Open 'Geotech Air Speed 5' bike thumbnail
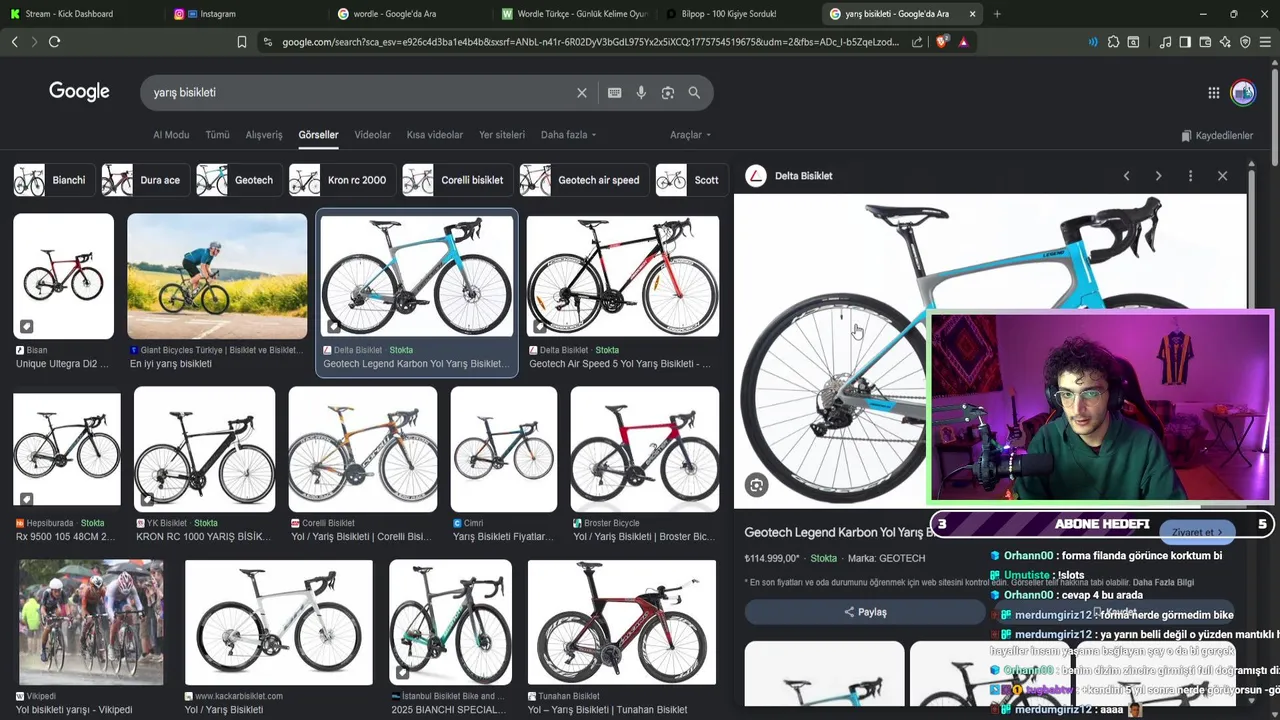Screen dimensions: 1280x720 [622, 276]
